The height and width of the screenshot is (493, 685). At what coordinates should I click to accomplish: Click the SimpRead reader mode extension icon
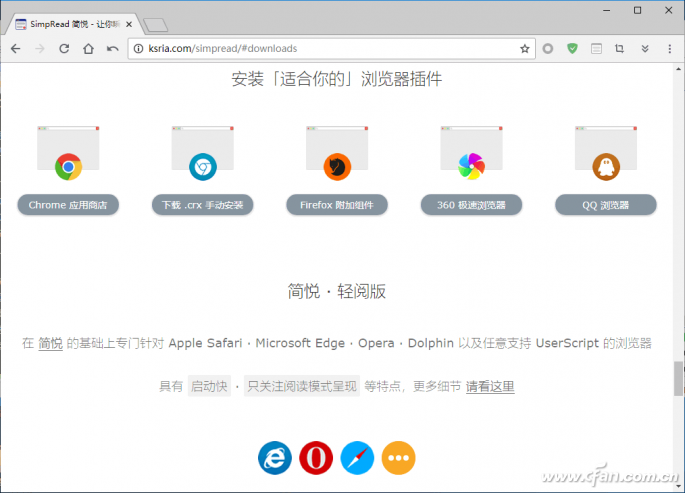point(596,48)
